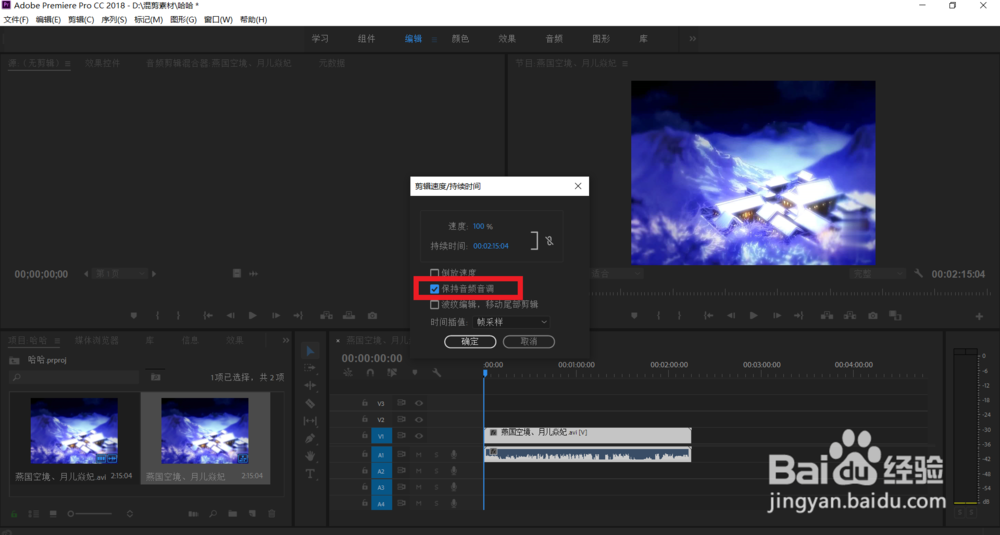The height and width of the screenshot is (535, 1000).
Task: Open Program monitor button editor plus
Action: pos(979,316)
